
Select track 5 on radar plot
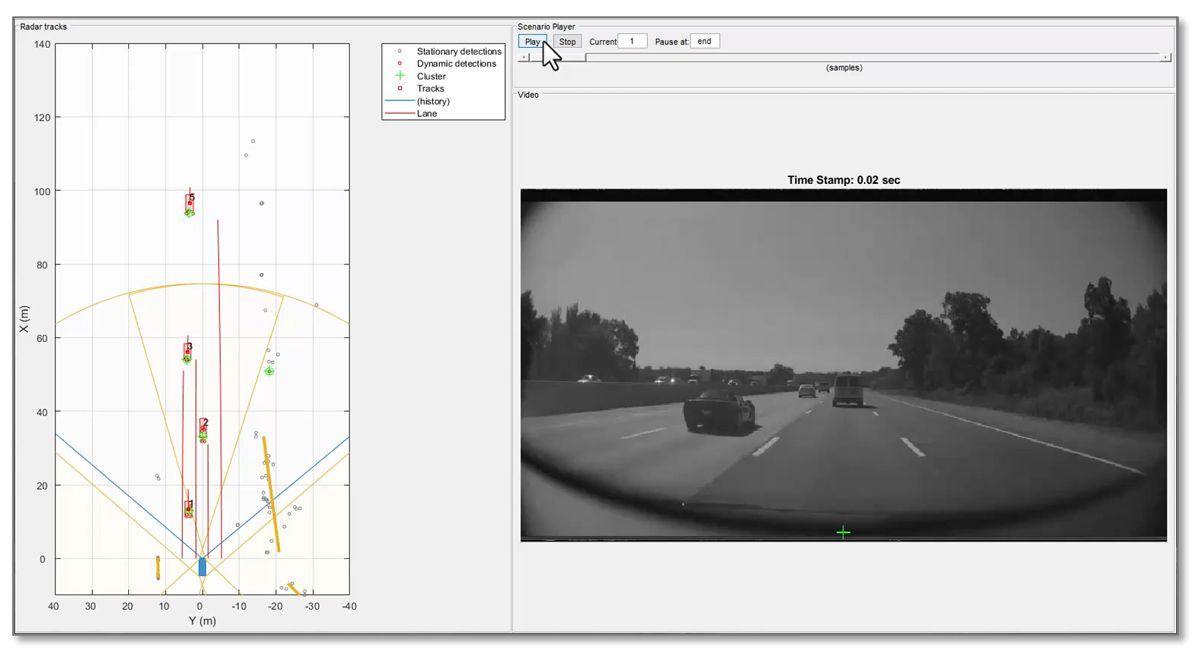point(189,203)
